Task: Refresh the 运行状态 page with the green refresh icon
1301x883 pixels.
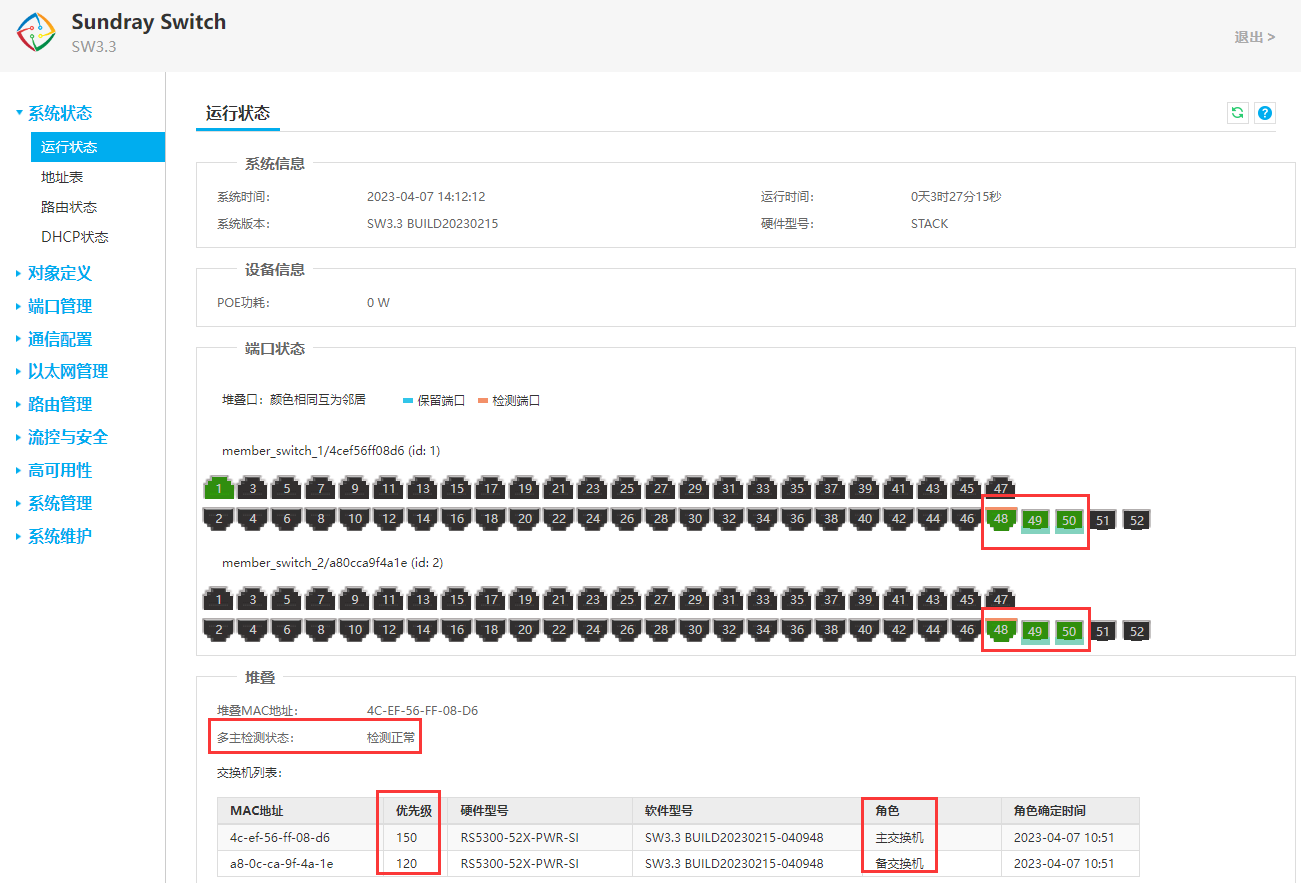Action: tap(1238, 113)
